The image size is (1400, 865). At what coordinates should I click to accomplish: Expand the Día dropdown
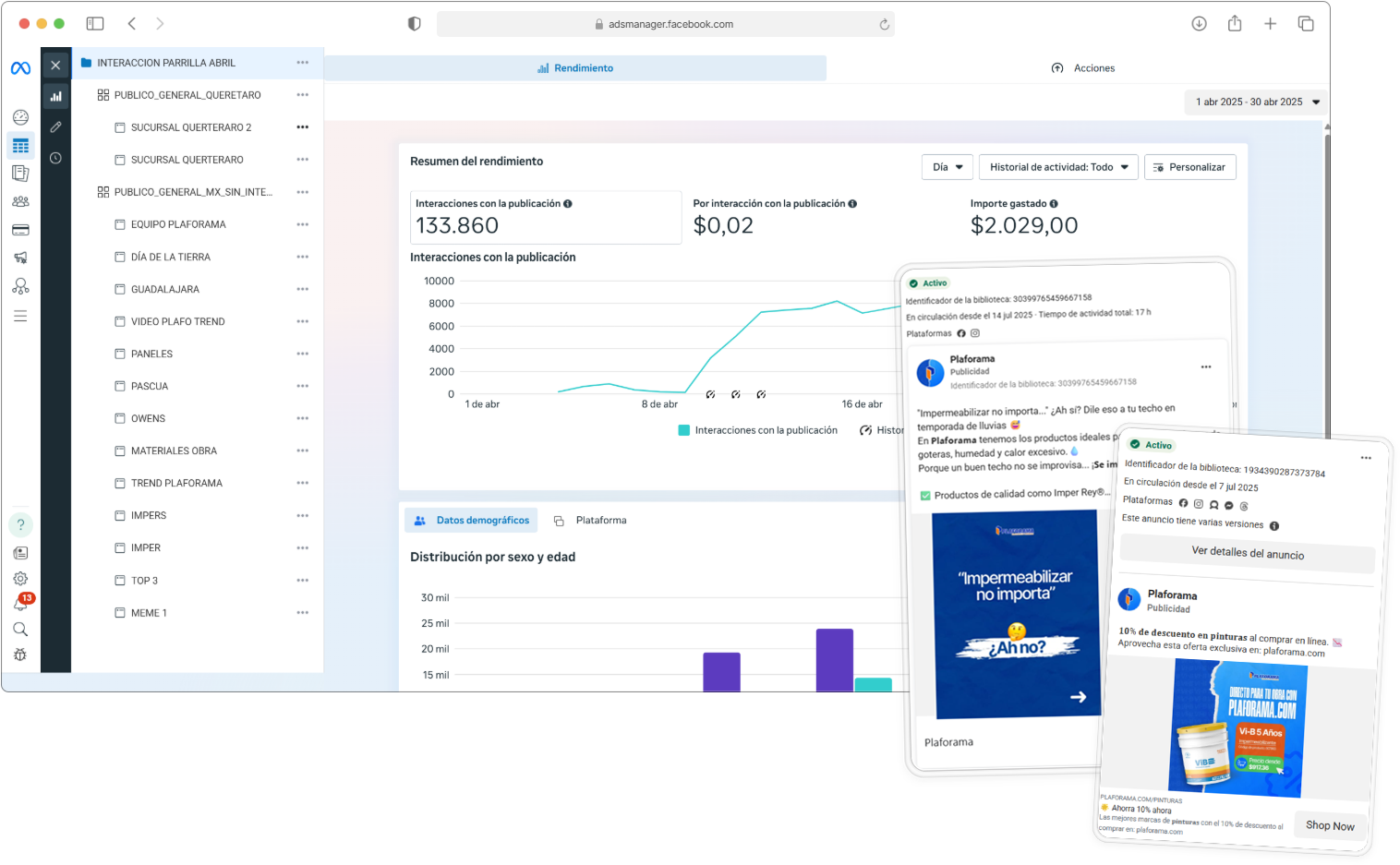[x=947, y=167]
